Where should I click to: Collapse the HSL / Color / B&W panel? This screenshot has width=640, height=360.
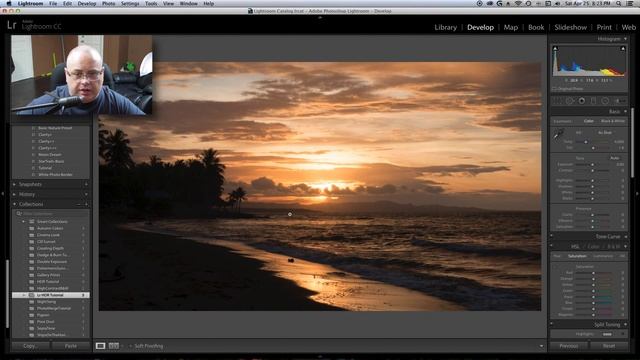625,247
